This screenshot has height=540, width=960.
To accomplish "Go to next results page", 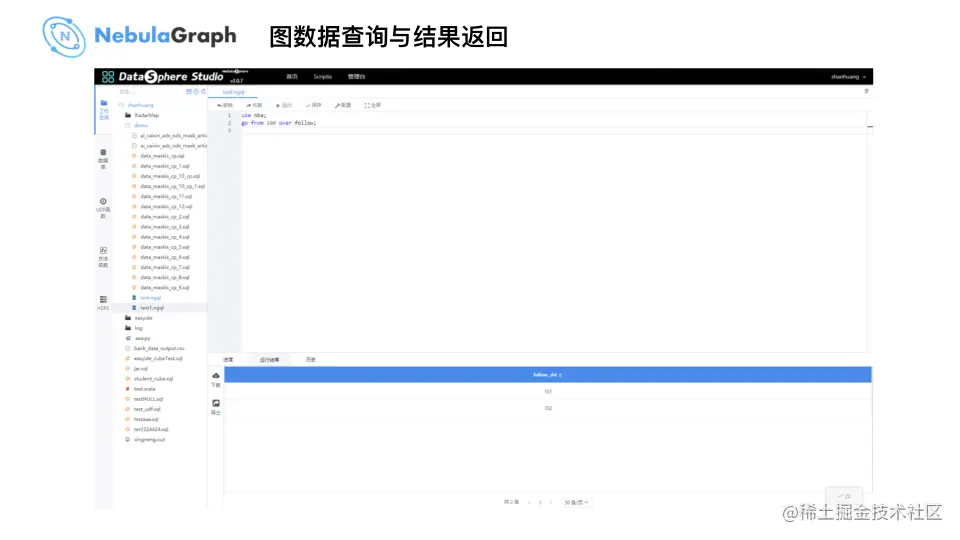I will click(551, 502).
